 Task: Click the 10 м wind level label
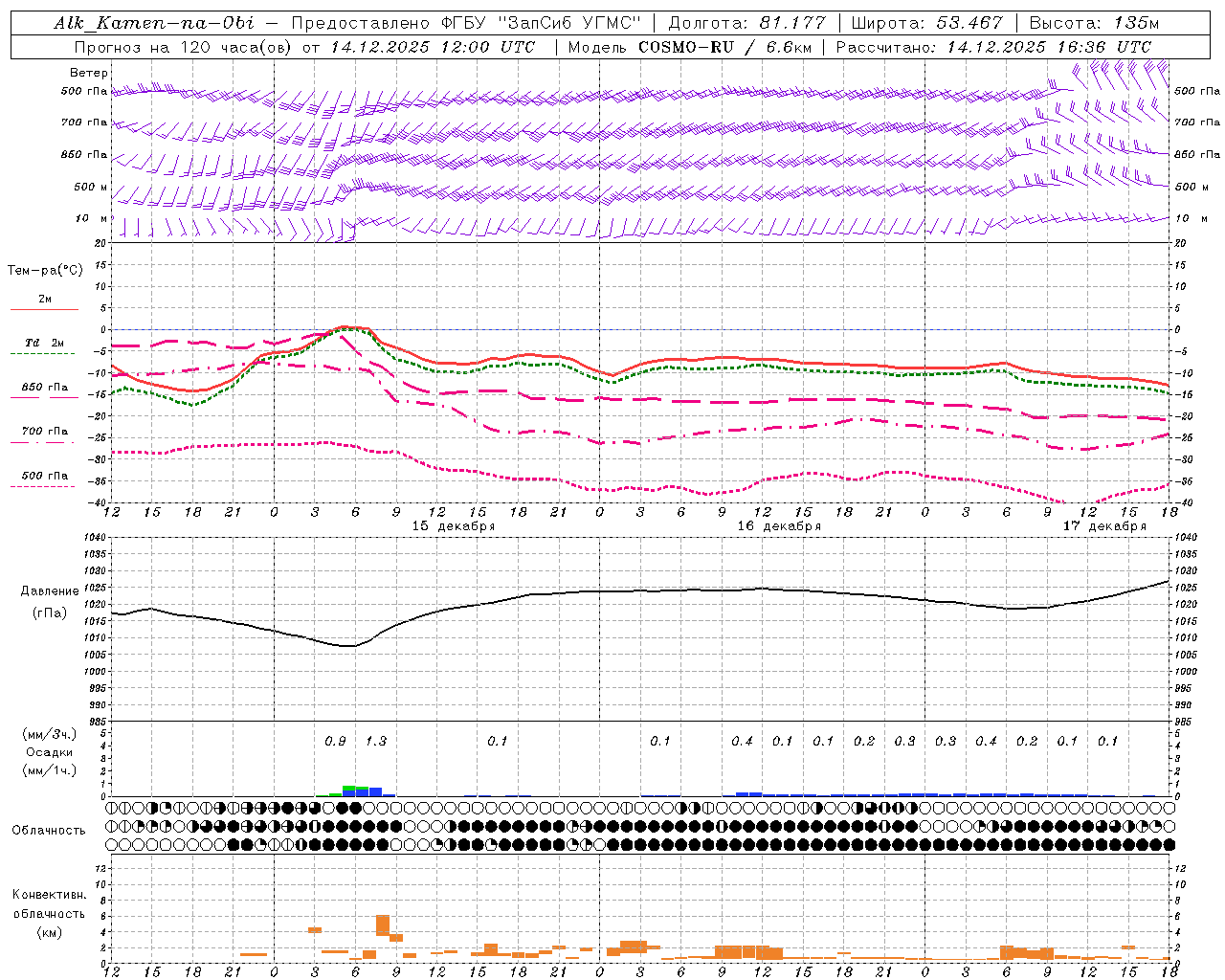[x=91, y=218]
